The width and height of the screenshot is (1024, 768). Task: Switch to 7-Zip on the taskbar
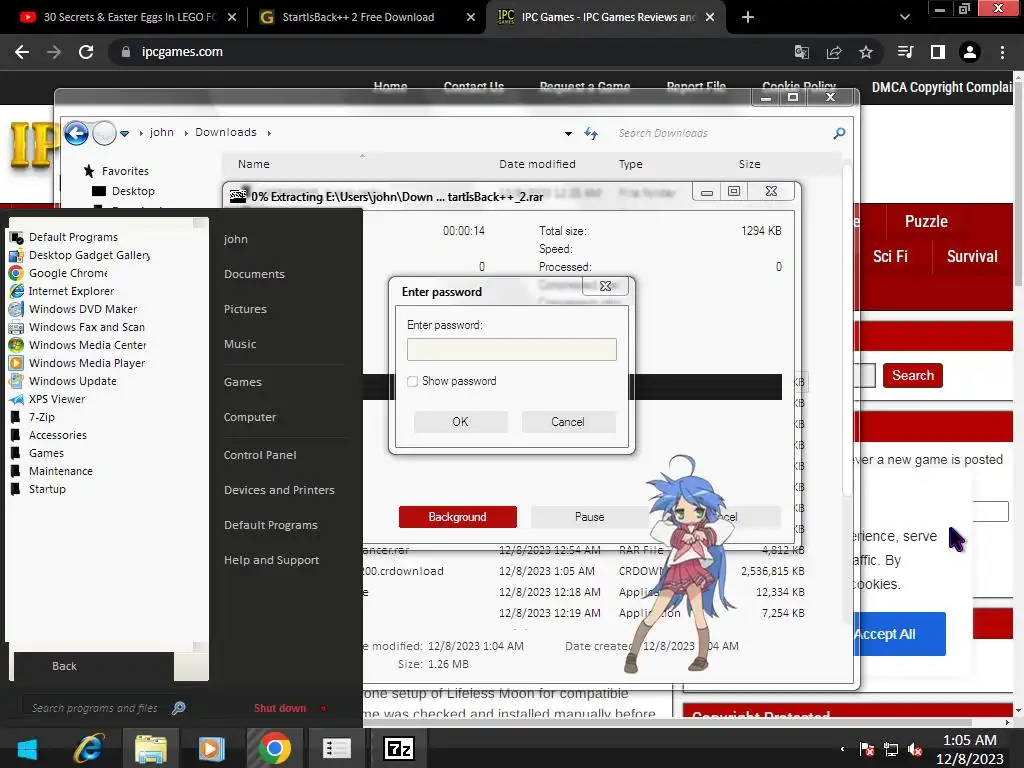pyautogui.click(x=398, y=748)
